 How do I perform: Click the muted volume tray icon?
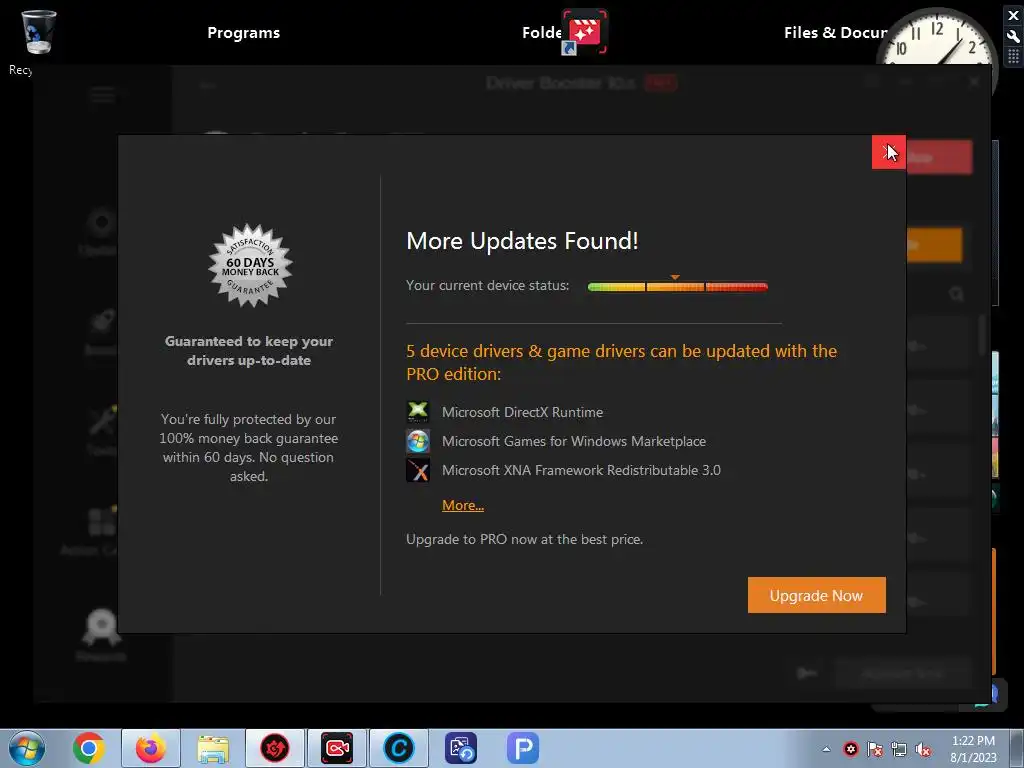pyautogui.click(x=923, y=749)
